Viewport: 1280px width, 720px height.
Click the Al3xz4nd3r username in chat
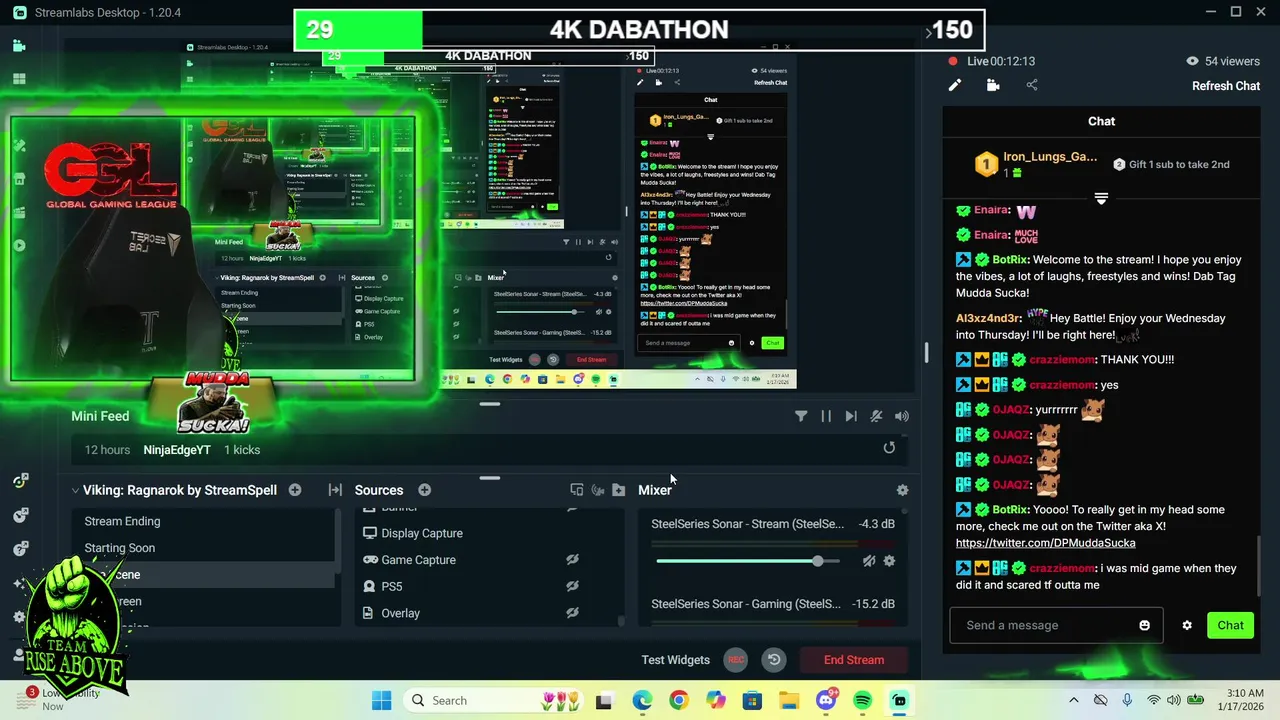[988, 318]
